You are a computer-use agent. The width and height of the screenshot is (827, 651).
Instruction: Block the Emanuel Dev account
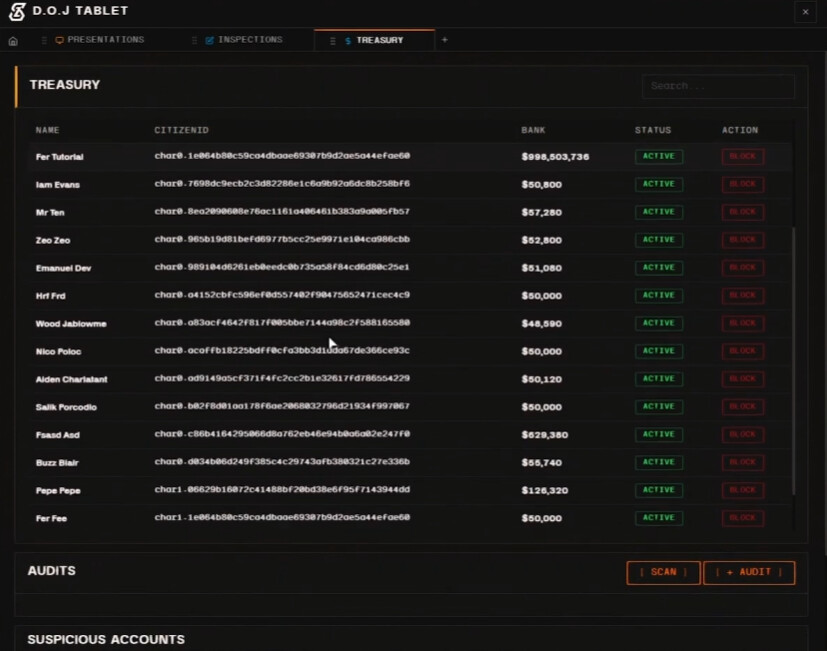743,267
